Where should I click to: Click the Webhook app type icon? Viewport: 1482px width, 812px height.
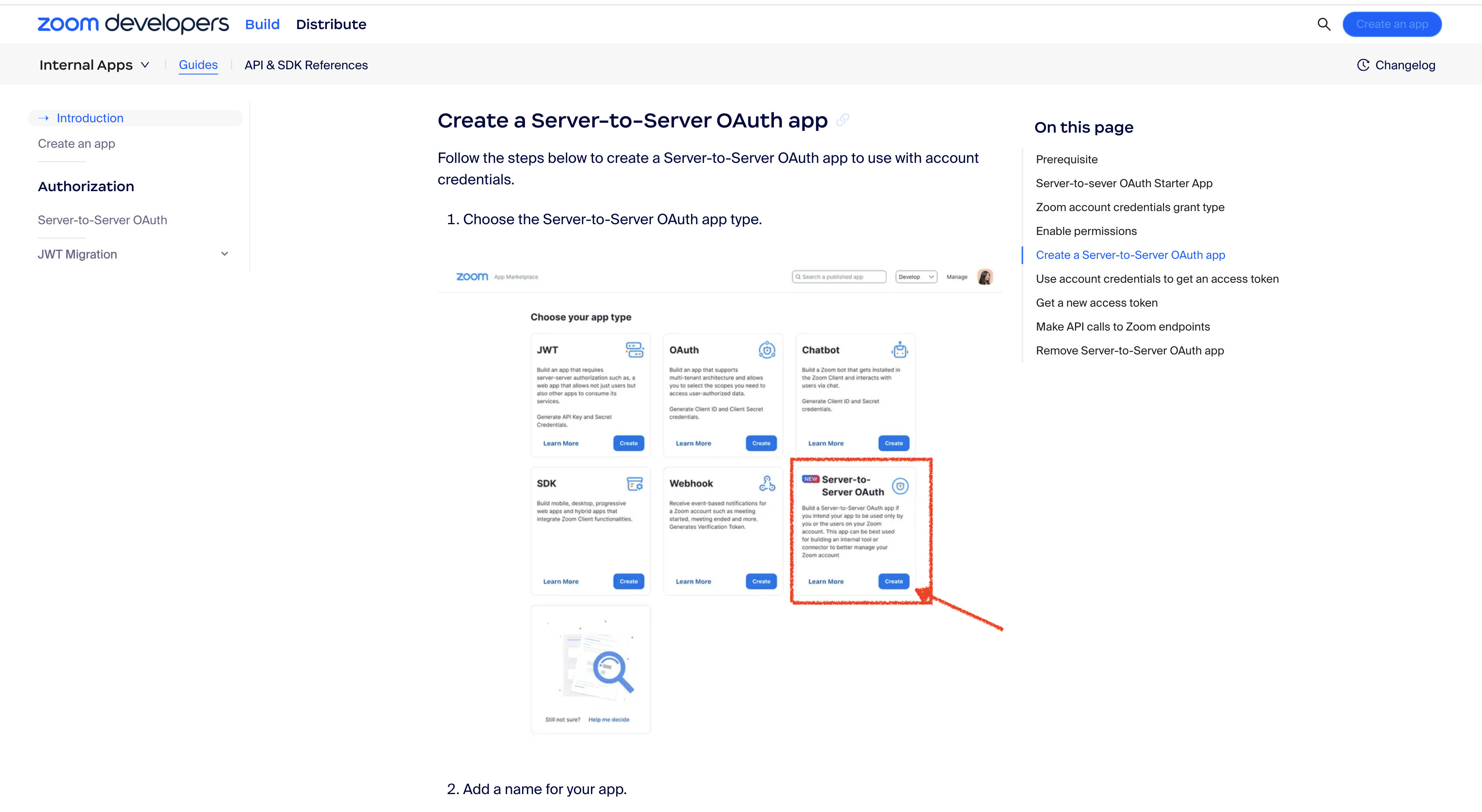767,483
